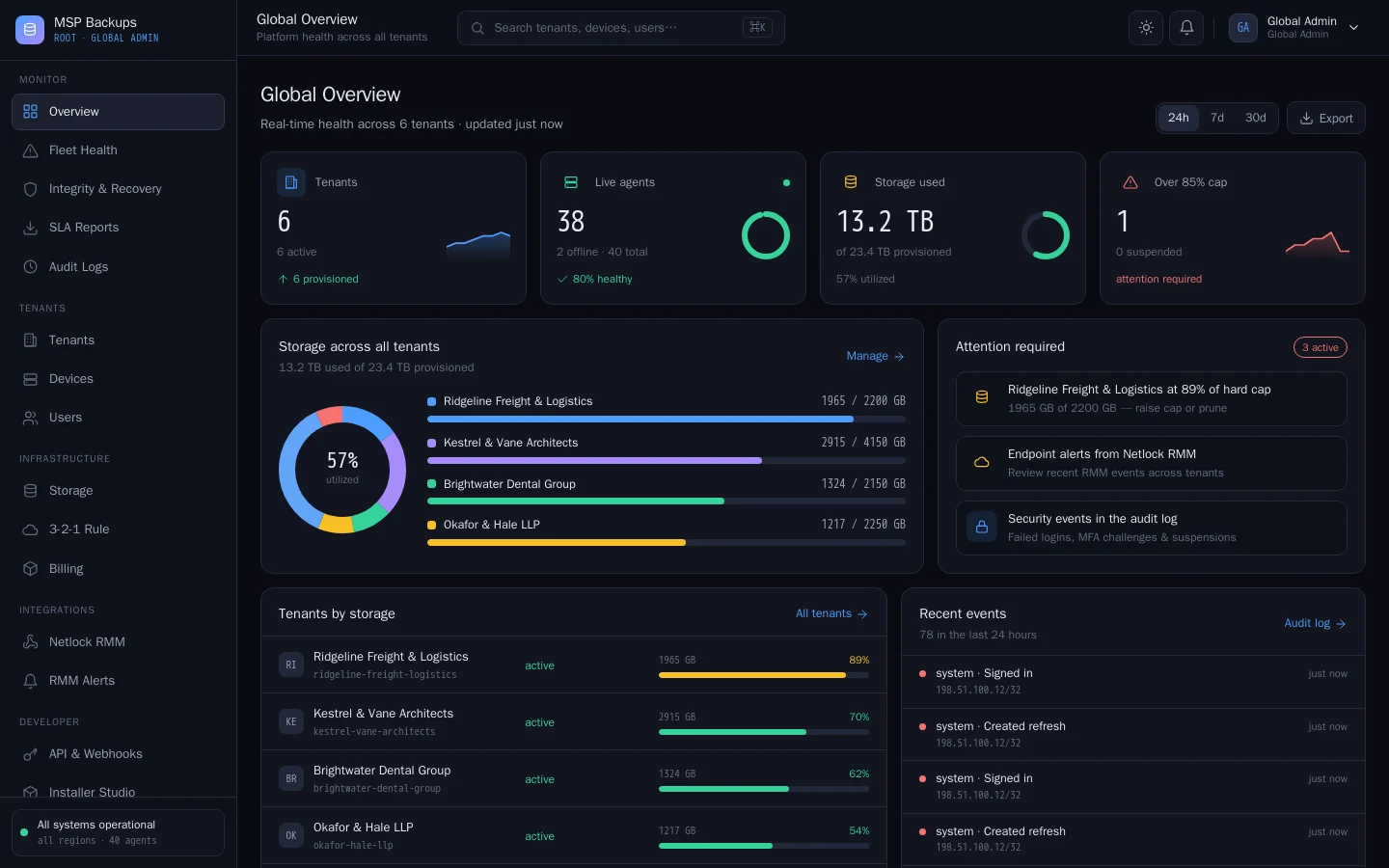
Task: Click the Devices sidebar icon
Action: (x=30, y=379)
